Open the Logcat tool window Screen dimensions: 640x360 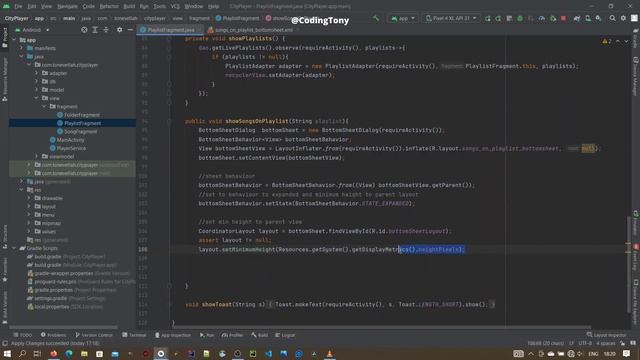pos(285,335)
